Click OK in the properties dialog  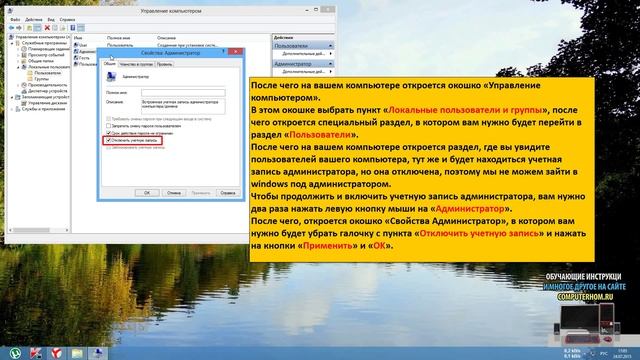tap(147, 193)
